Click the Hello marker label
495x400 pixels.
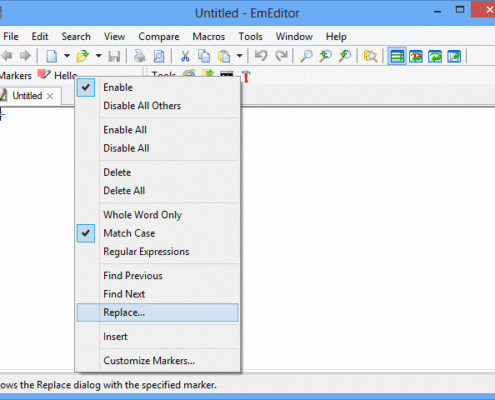pos(66,76)
